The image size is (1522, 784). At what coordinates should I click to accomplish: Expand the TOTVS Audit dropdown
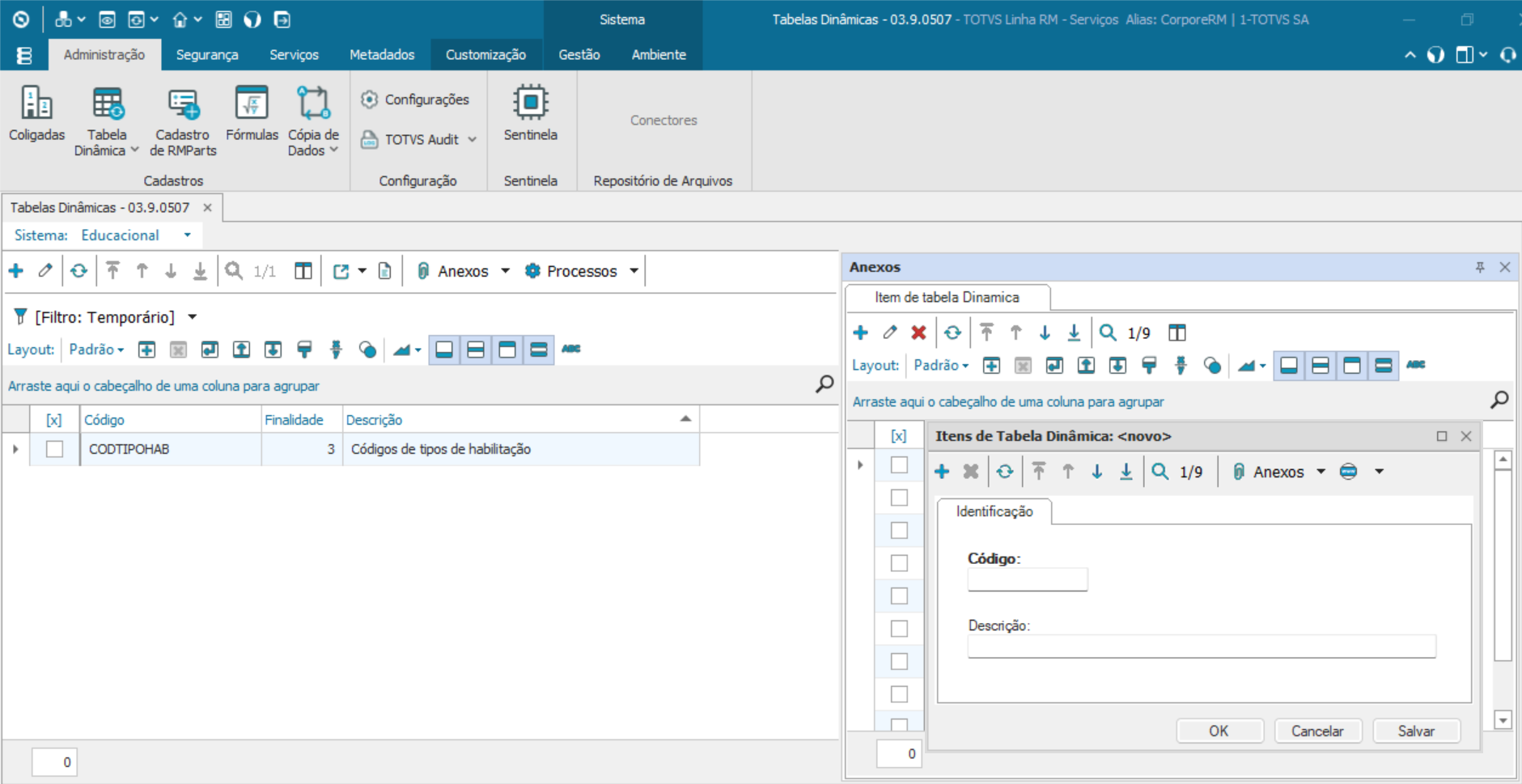click(x=473, y=140)
